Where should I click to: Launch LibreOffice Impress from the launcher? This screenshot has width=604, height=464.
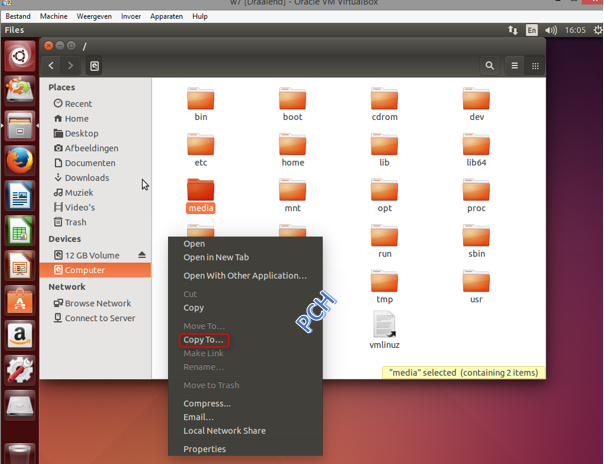click(20, 266)
